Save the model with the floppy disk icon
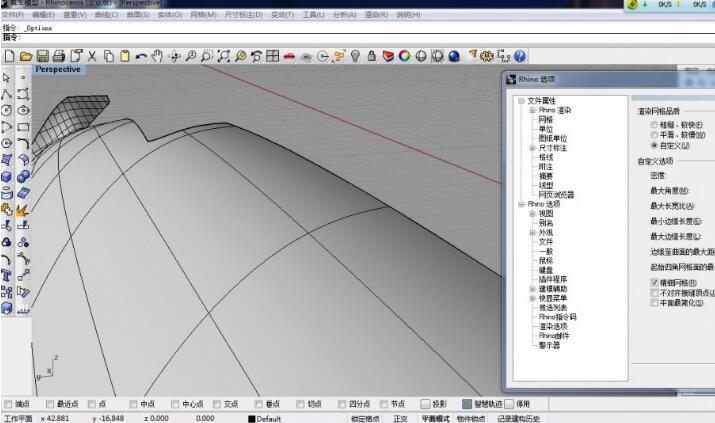This screenshot has height=423, width=715. point(43,56)
